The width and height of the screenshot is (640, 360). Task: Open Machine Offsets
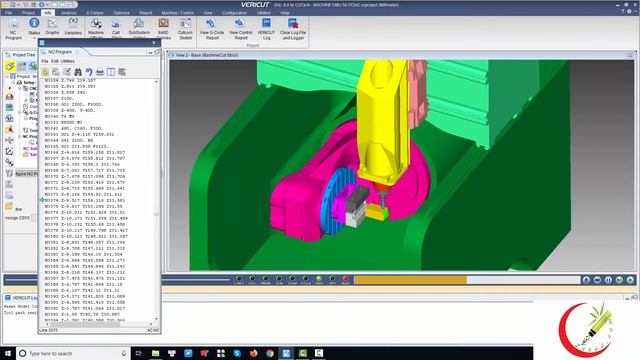(96, 28)
